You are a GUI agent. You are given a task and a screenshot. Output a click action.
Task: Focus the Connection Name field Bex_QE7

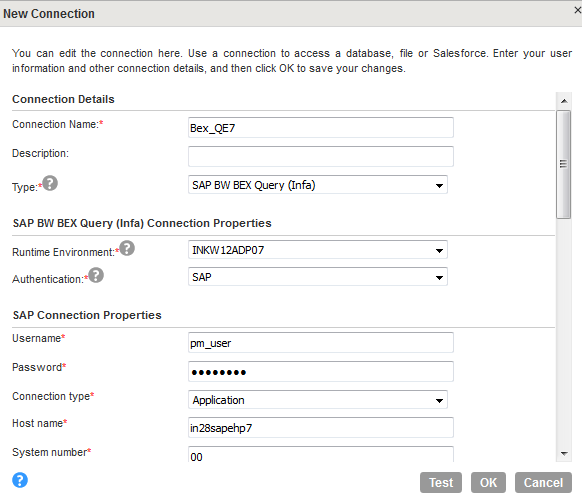pyautogui.click(x=321, y=128)
